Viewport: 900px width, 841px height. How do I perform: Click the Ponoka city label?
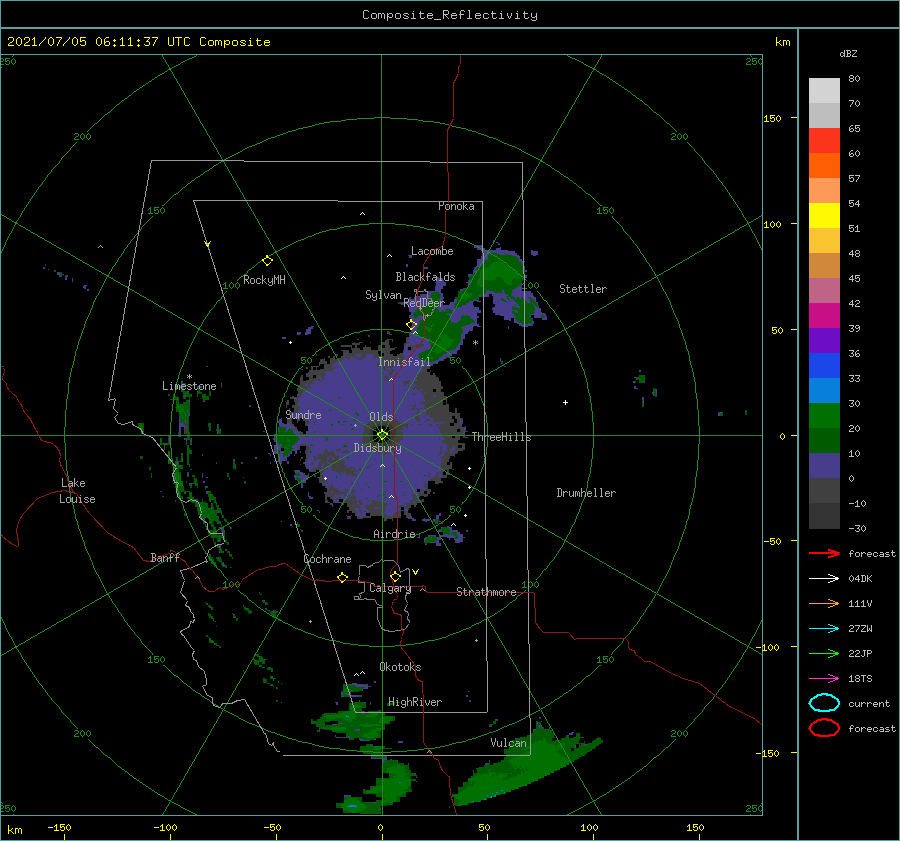456,206
